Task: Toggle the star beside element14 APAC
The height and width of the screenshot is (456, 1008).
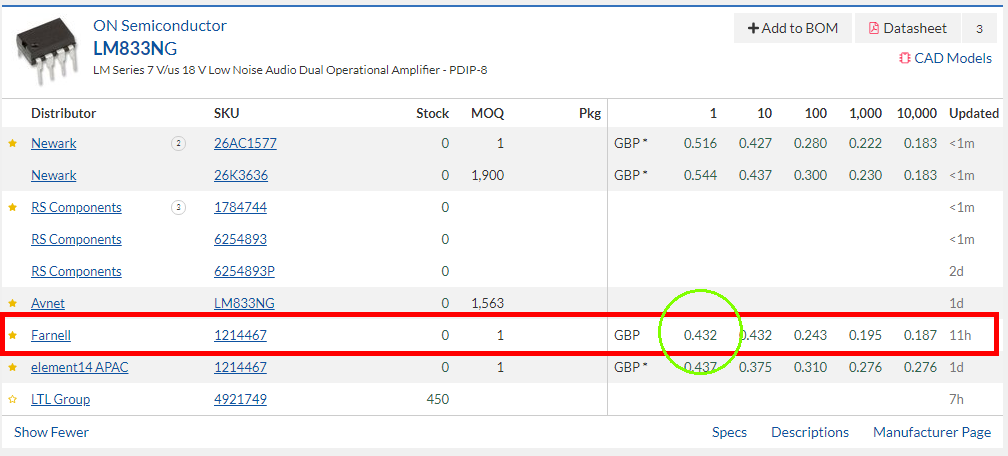Action: pyautogui.click(x=12, y=367)
